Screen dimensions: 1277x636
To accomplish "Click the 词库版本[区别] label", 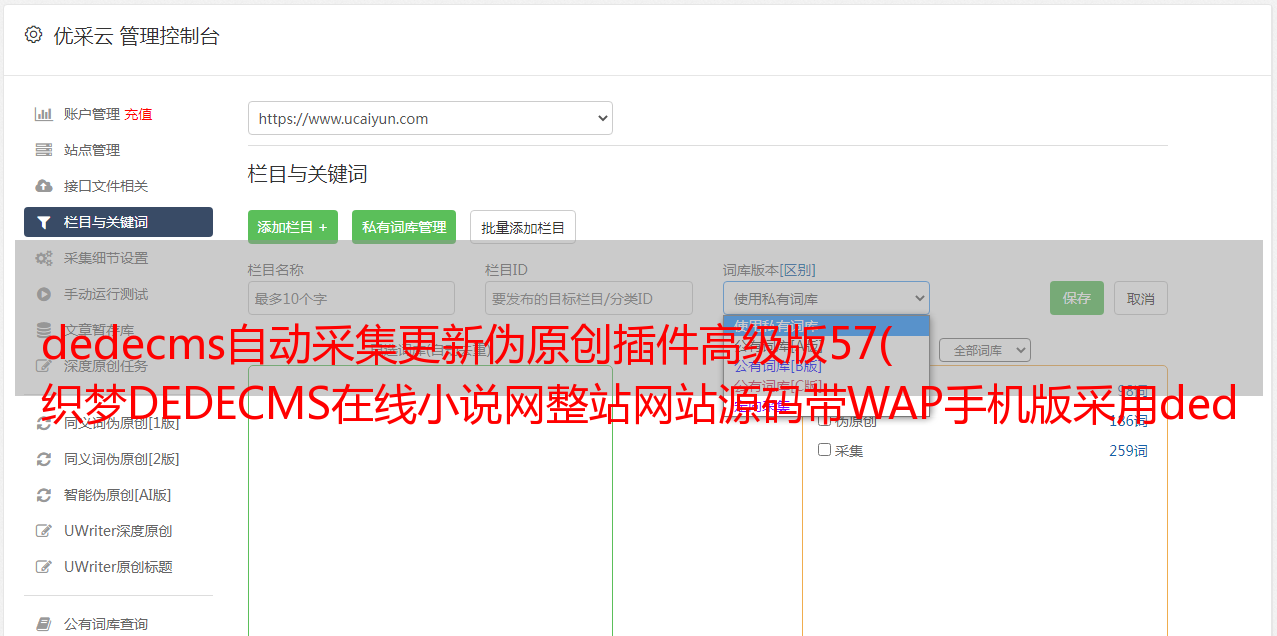I will 769,270.
